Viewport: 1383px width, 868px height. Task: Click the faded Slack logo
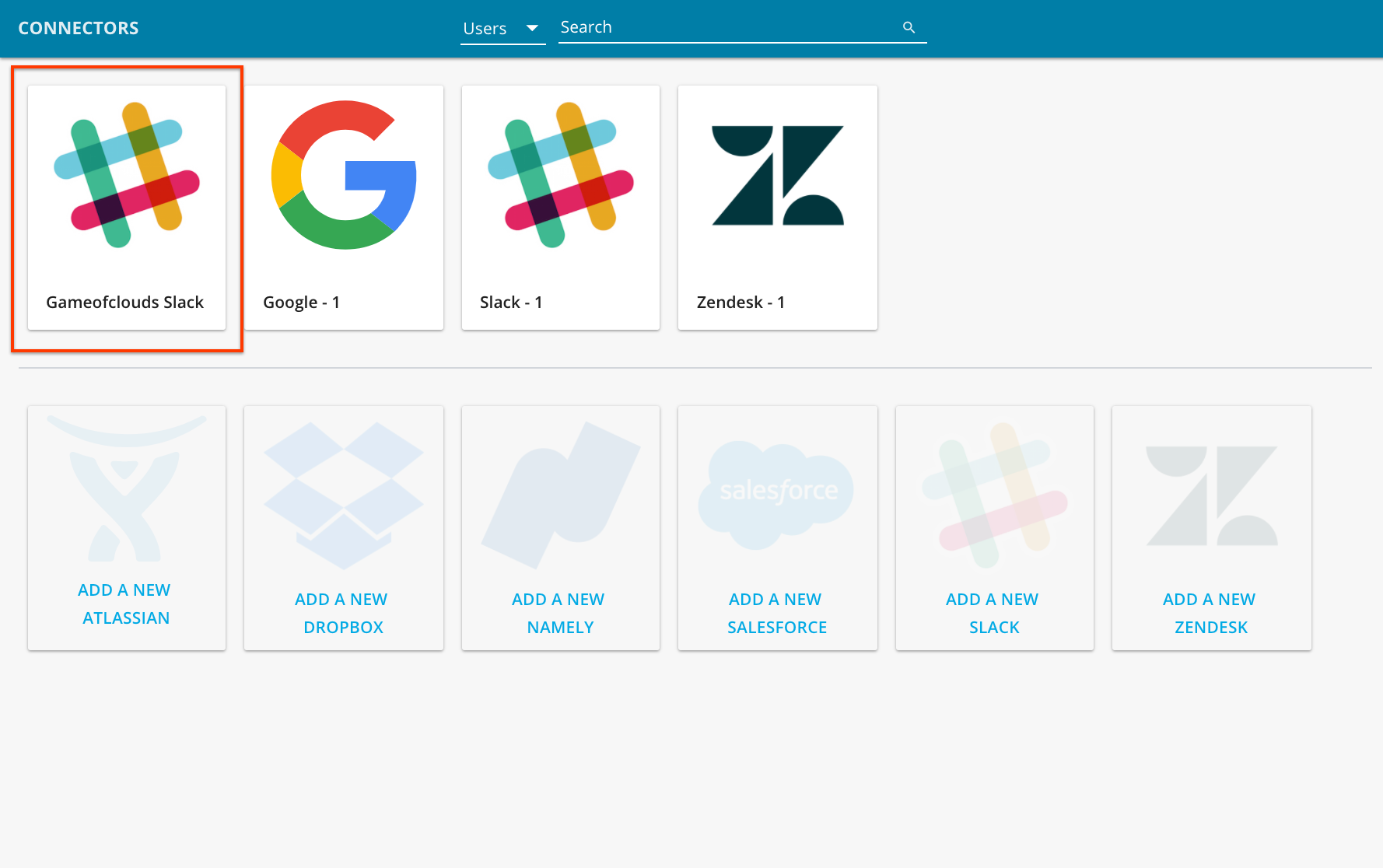pos(995,495)
